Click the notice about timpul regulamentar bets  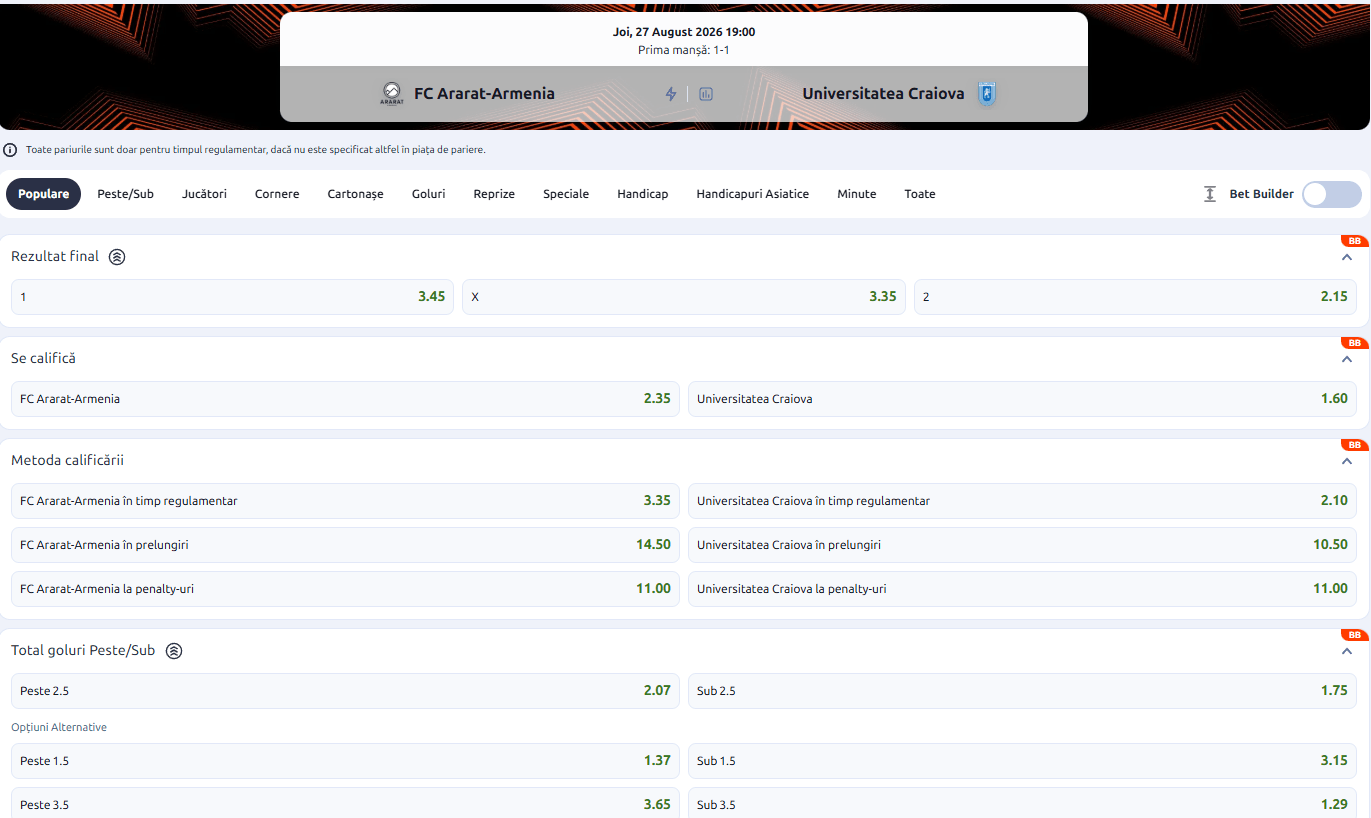(x=256, y=150)
